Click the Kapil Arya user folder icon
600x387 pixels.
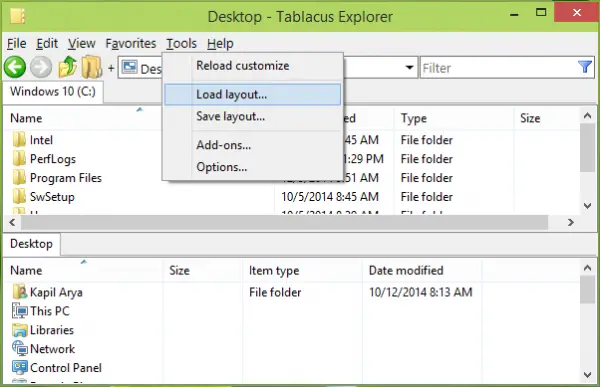click(x=20, y=292)
